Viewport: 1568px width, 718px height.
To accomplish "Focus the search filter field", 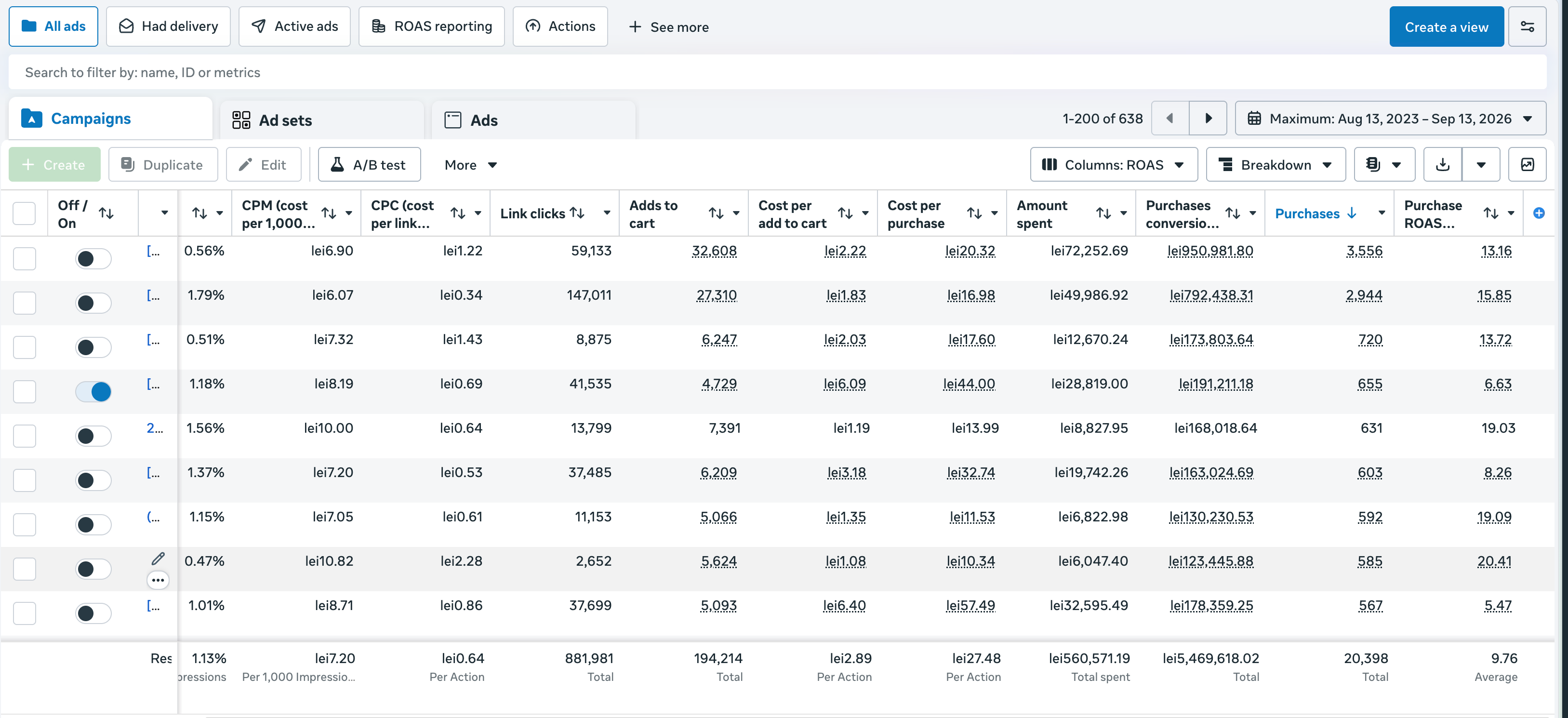I will click(777, 72).
